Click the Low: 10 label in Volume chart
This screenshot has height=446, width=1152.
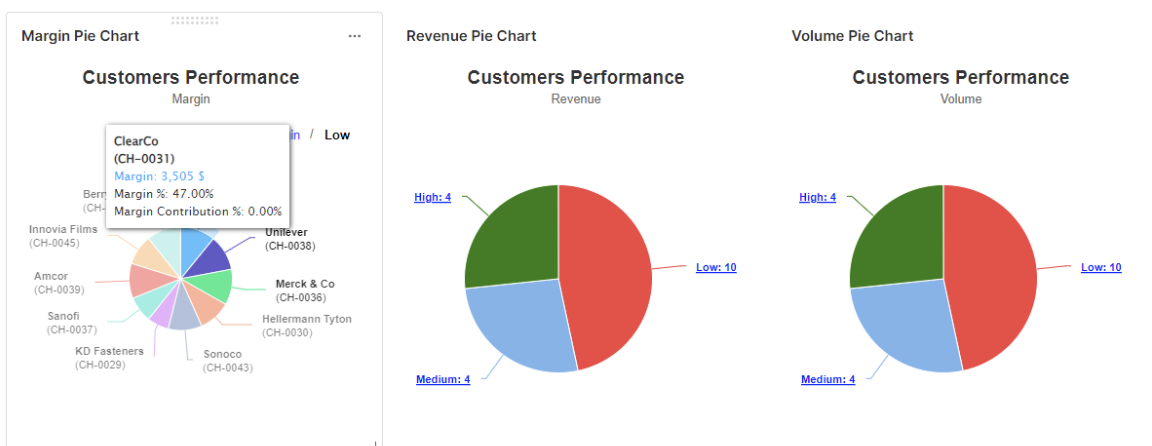click(1101, 268)
